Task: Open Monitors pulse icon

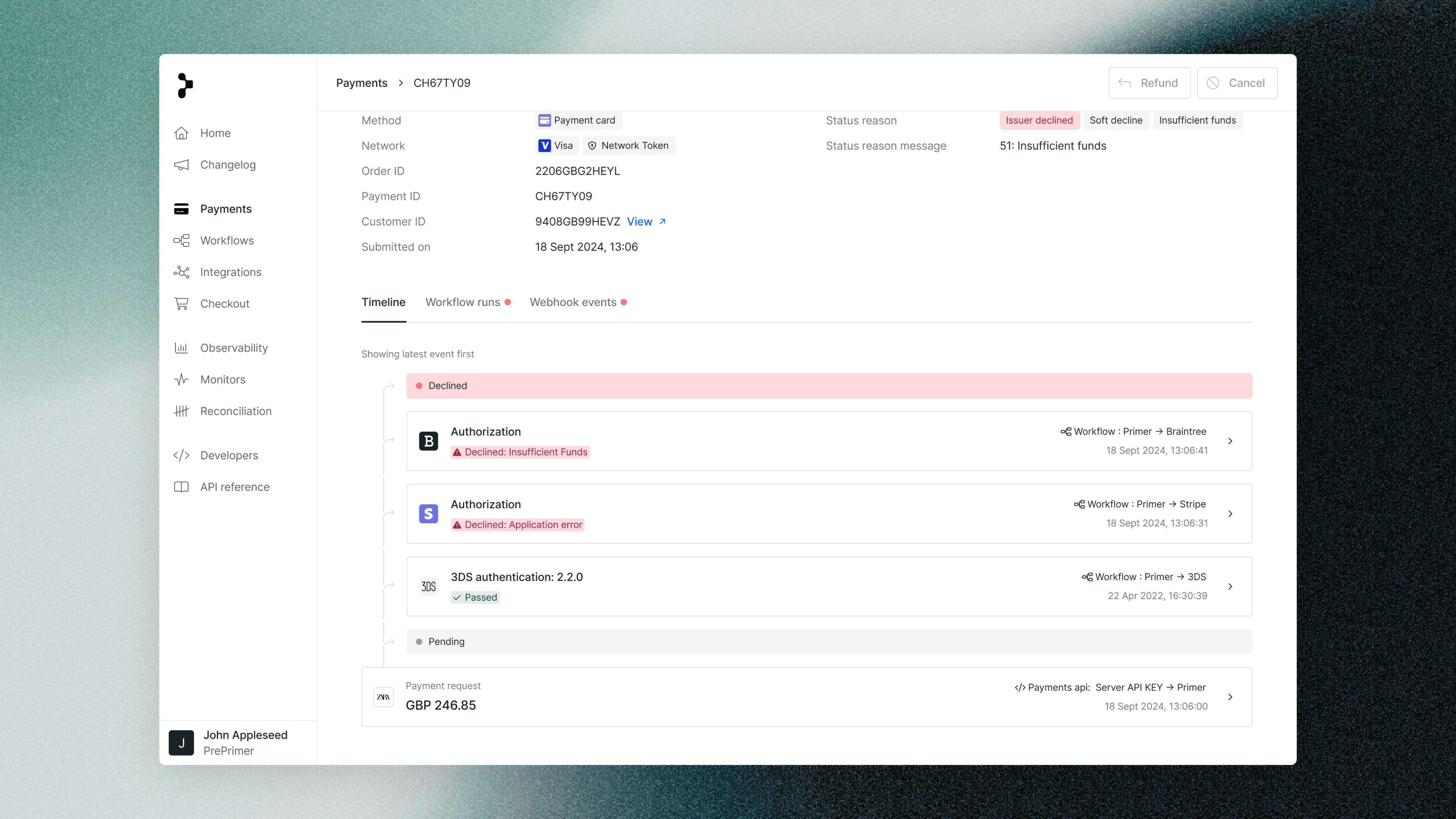Action: coord(181,380)
